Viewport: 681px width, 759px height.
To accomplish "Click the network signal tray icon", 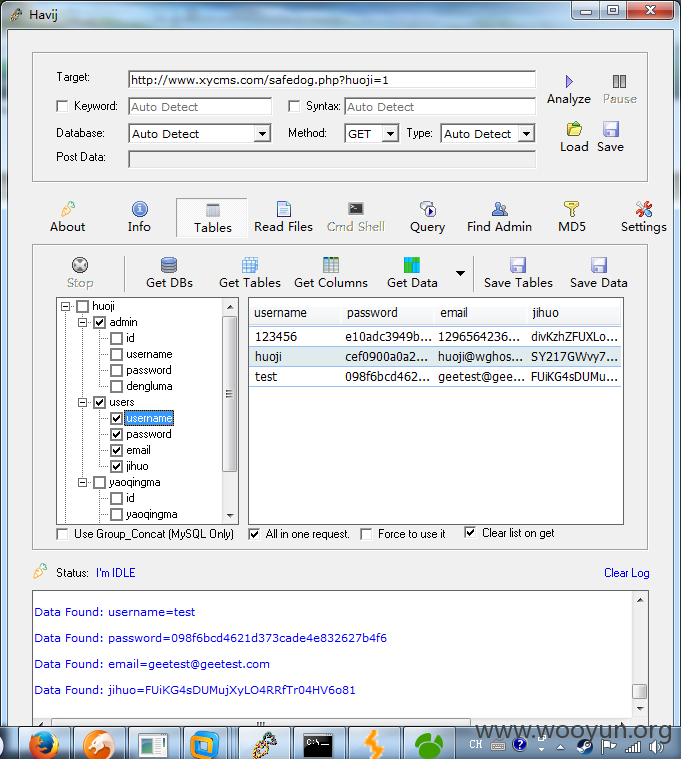I will coord(633,747).
